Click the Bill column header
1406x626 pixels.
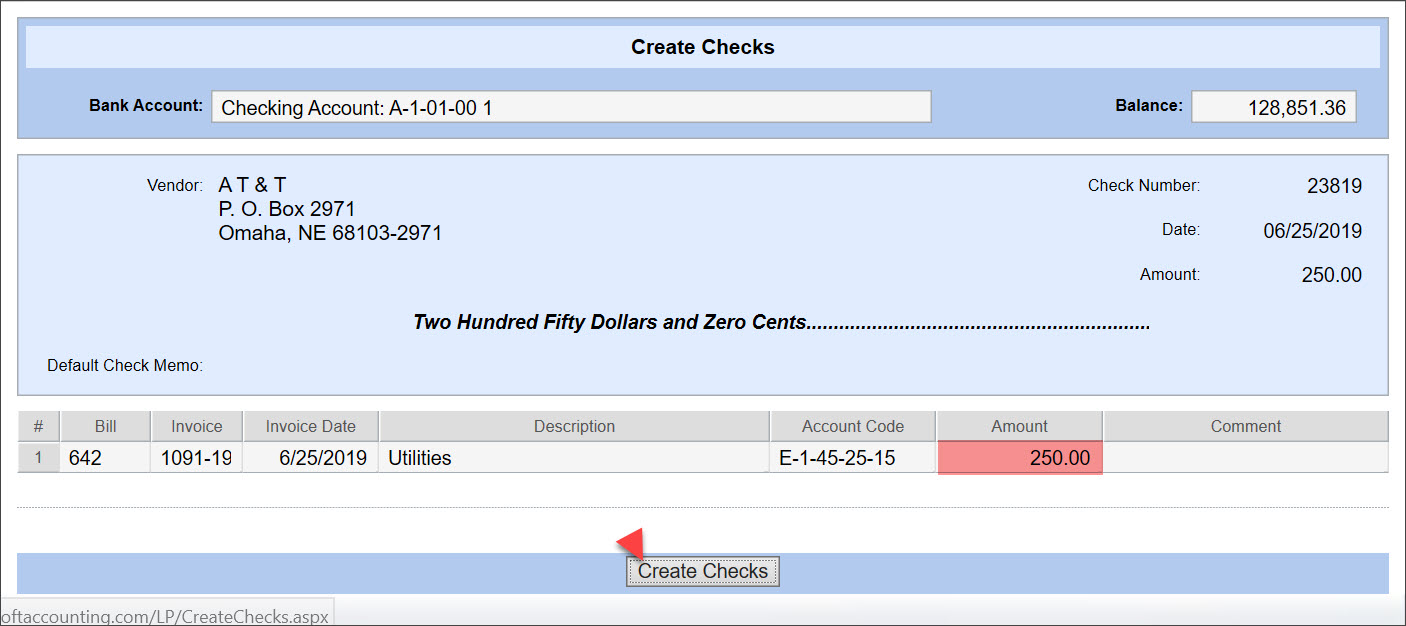click(105, 426)
